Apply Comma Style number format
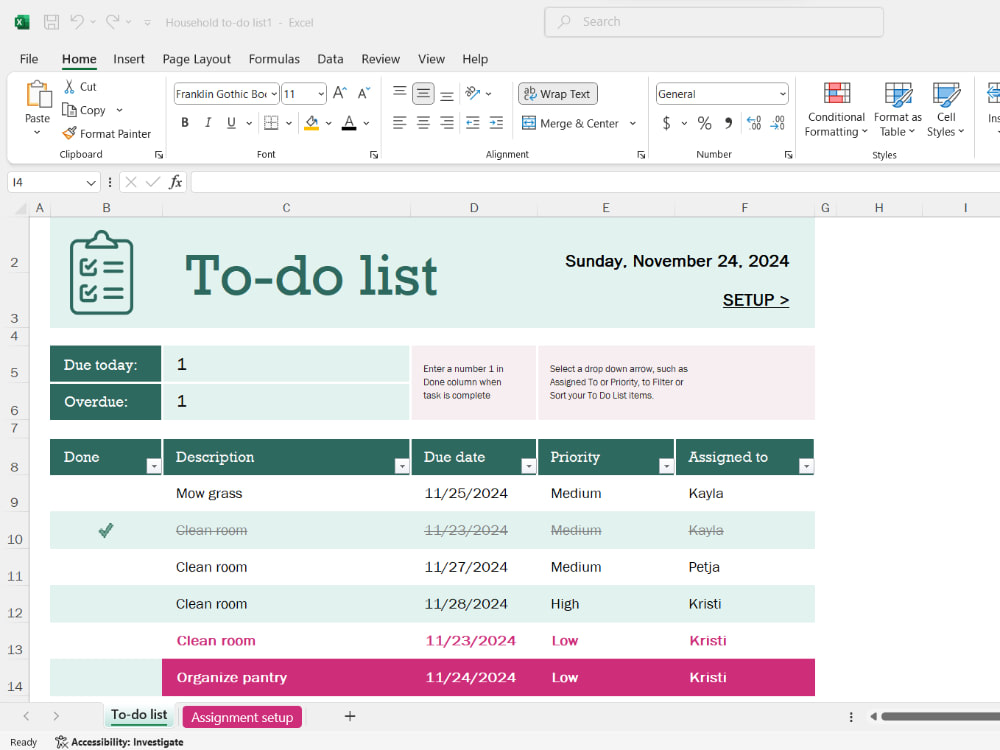 728,122
